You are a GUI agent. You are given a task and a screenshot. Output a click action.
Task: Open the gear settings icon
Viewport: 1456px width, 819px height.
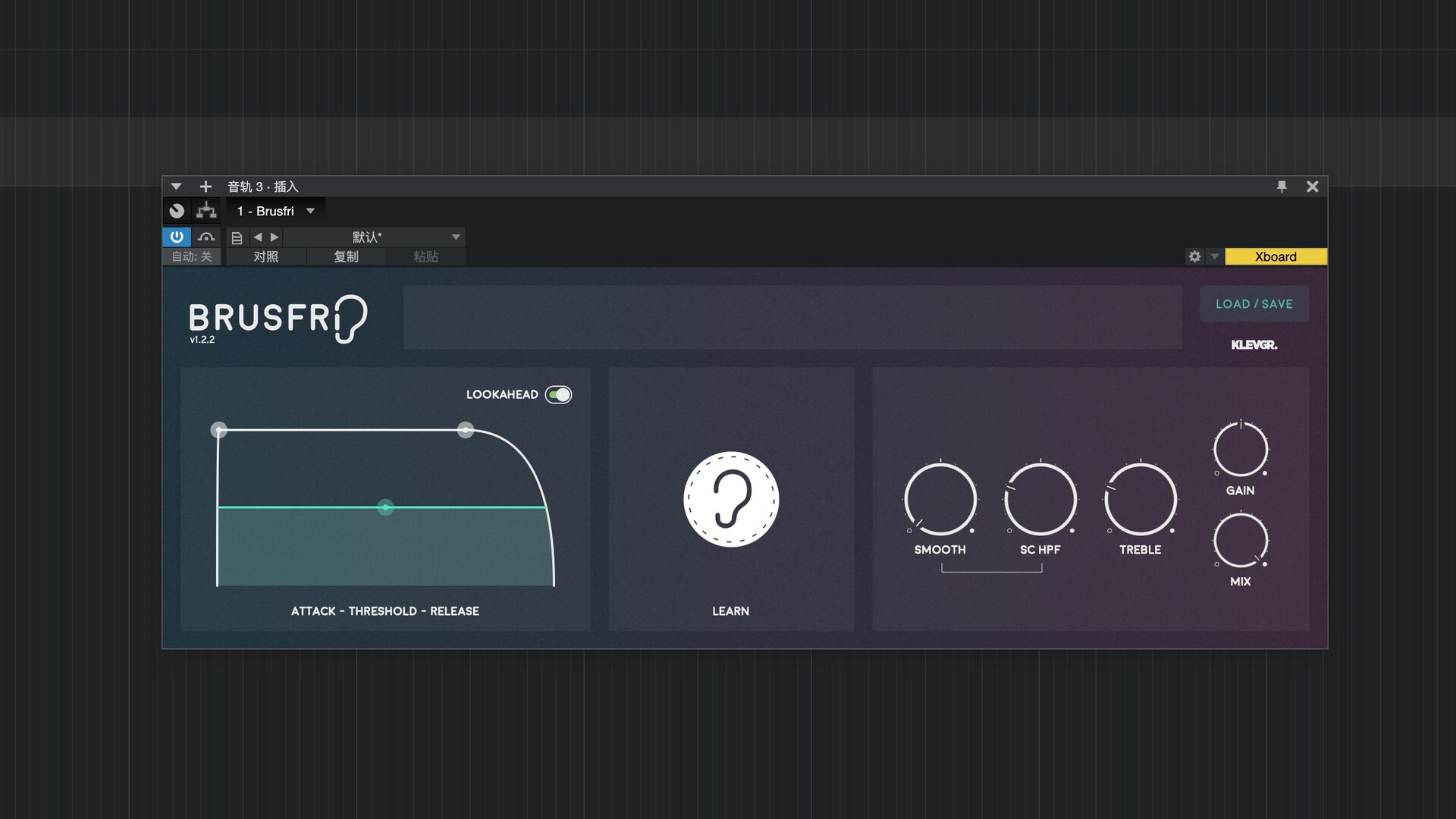pos(1195,256)
